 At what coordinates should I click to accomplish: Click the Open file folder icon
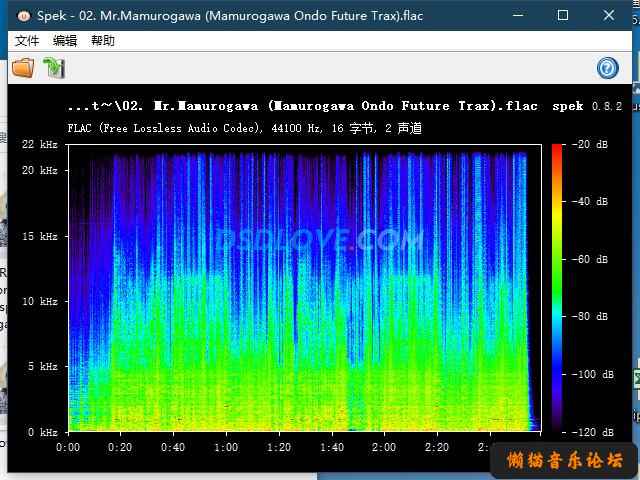click(x=23, y=68)
